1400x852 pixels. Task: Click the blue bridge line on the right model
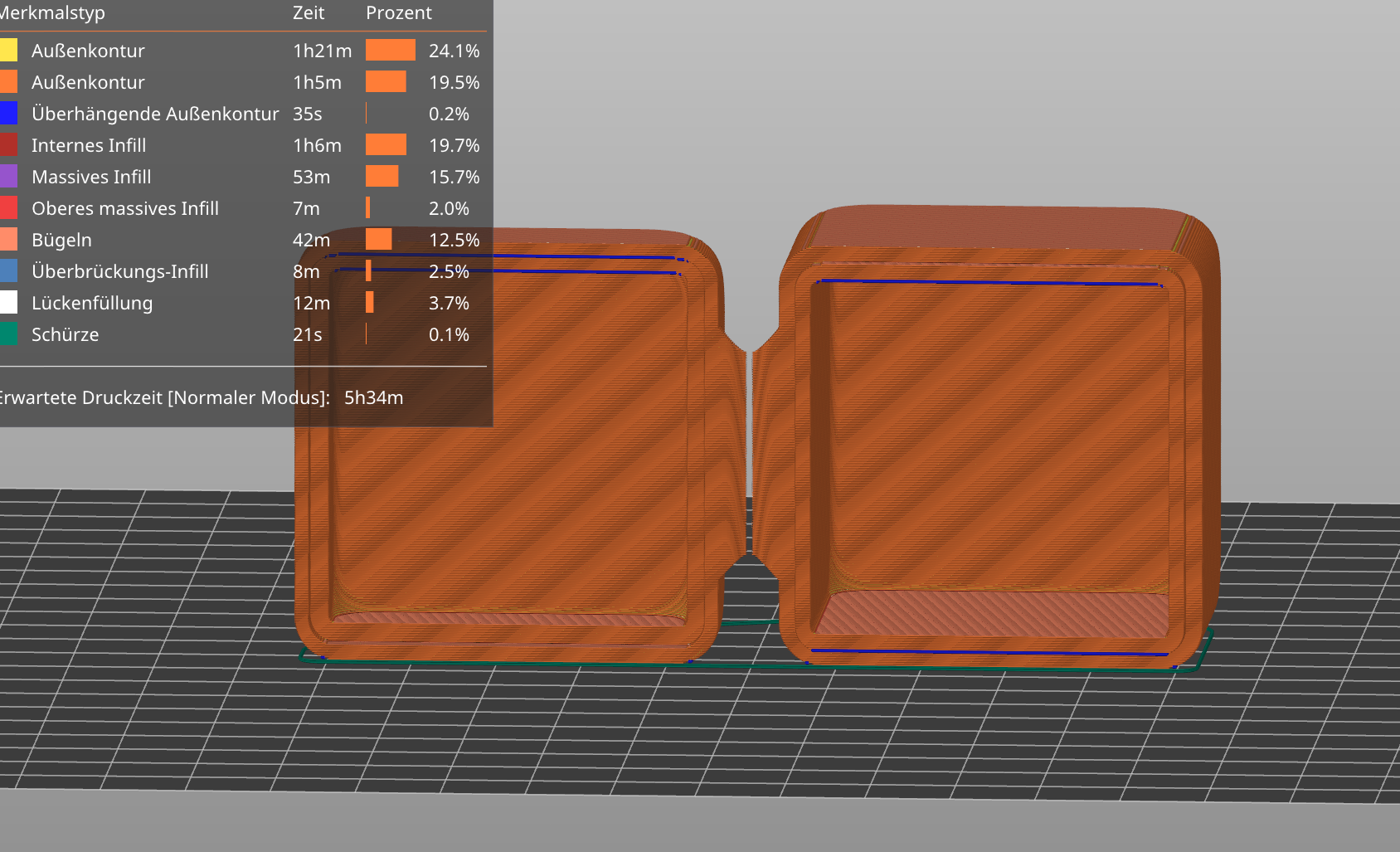(987, 282)
